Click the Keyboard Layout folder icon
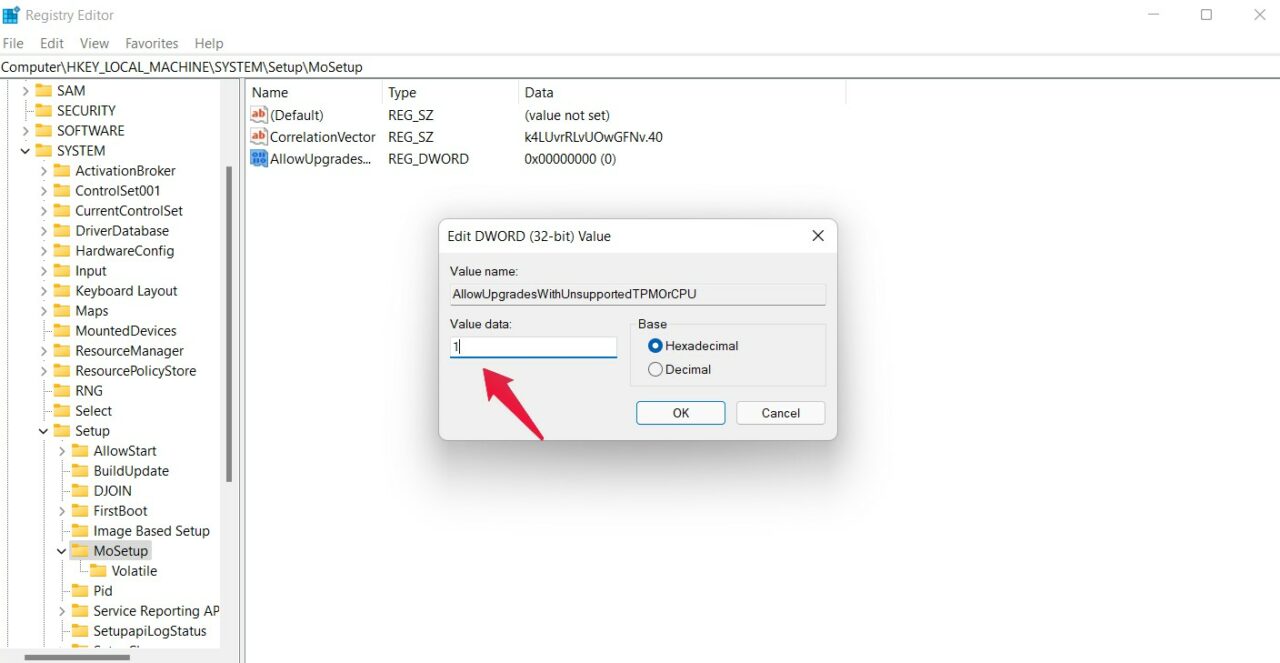Screen dimensions: 1280x663 [62, 290]
